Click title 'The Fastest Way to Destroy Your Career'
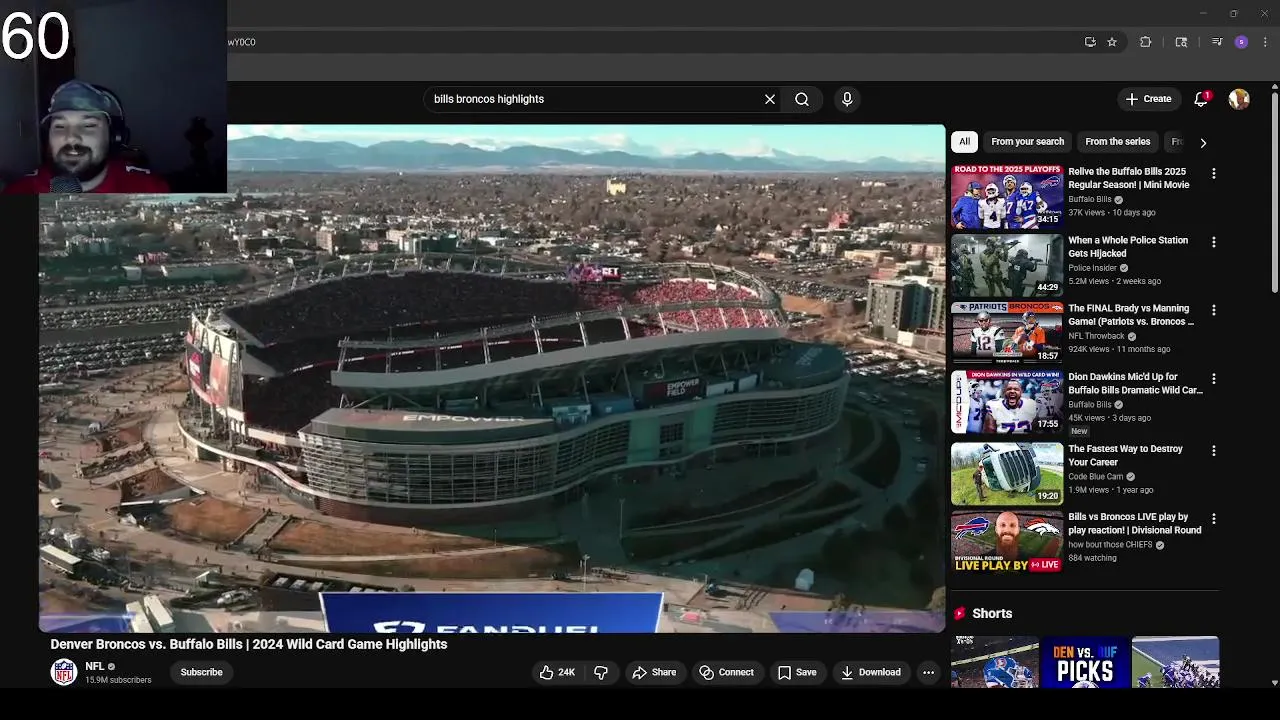This screenshot has height=720, width=1280. [1125, 455]
